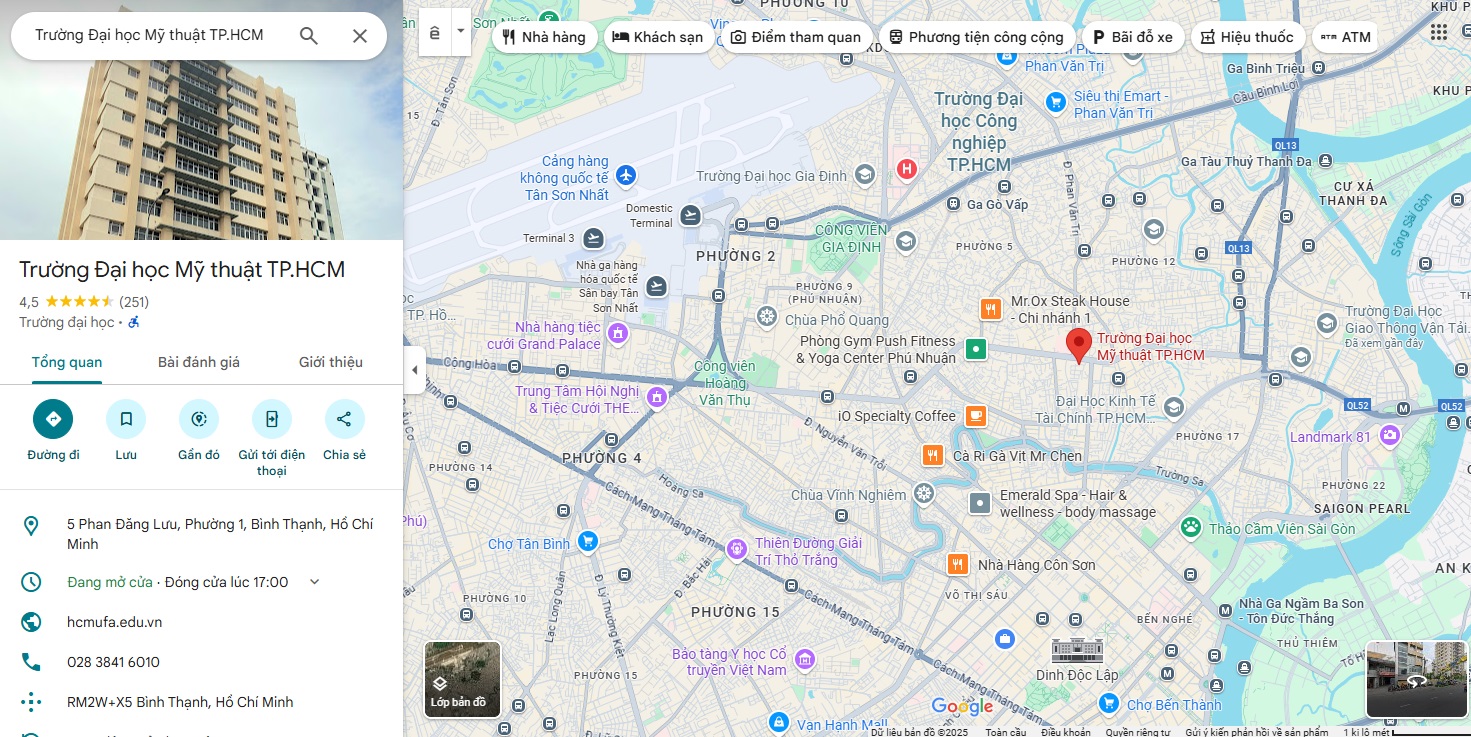Toggle Lớp bản đồ map layers
The width and height of the screenshot is (1471, 737).
(x=462, y=679)
